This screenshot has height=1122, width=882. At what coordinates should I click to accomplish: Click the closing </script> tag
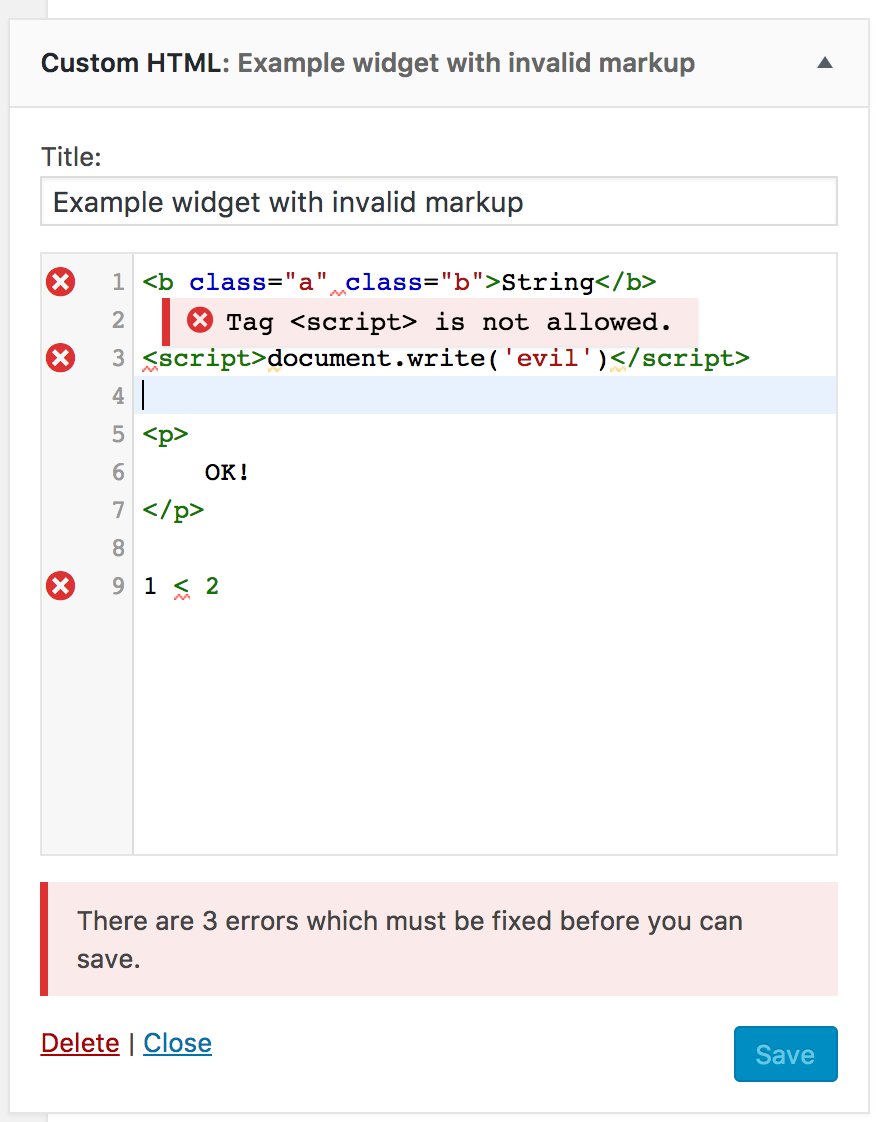click(680, 358)
